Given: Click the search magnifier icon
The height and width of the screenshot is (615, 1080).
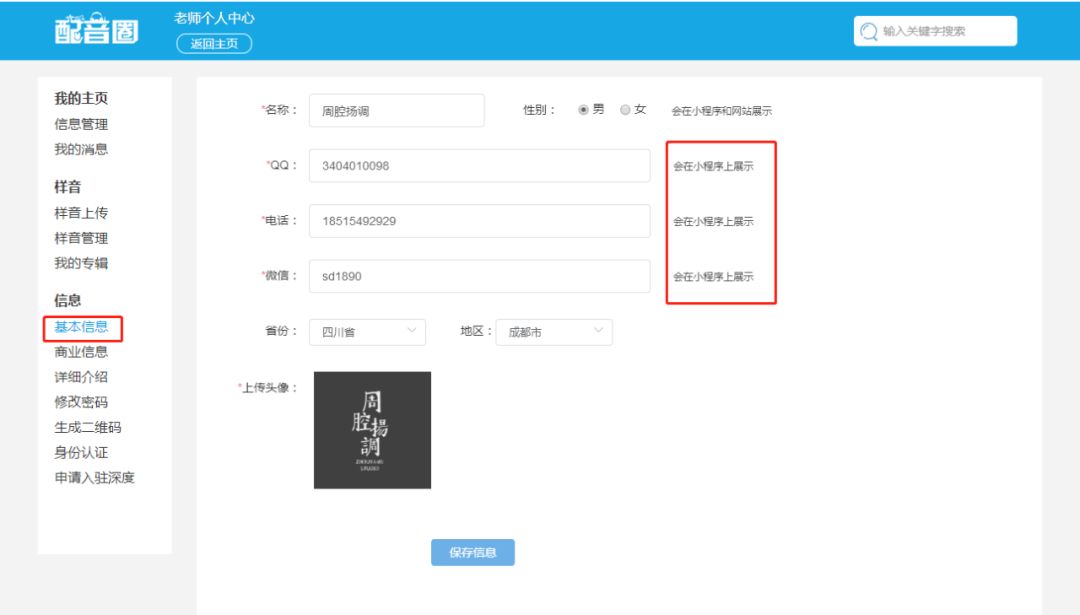Looking at the screenshot, I should pos(869,31).
